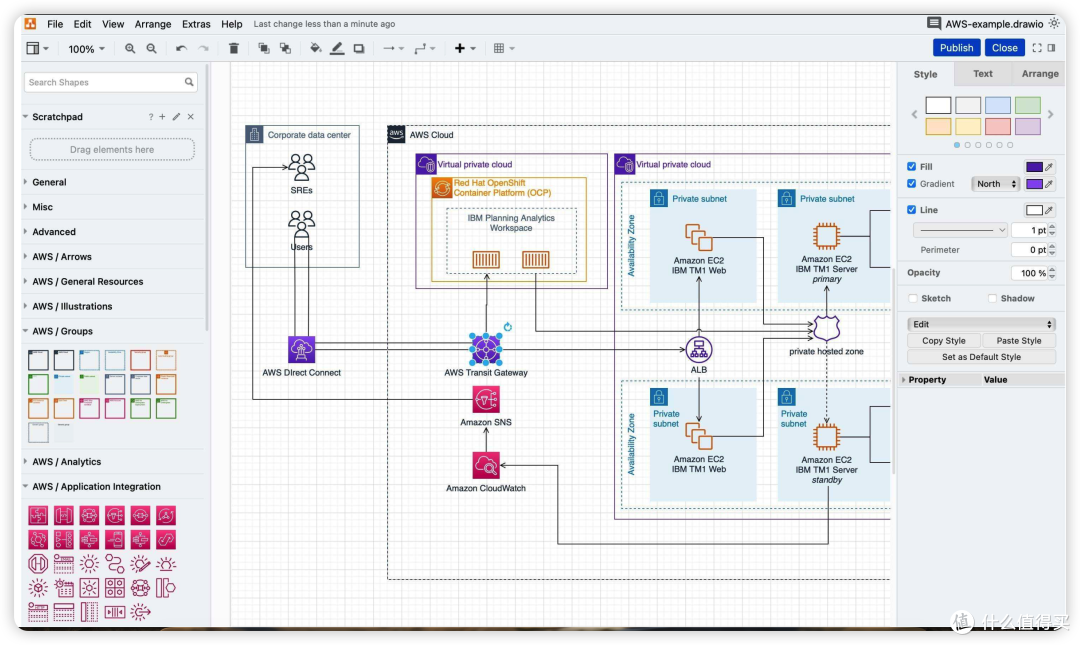1080x645 pixels.
Task: Switch to the Text tab
Action: pos(983,74)
